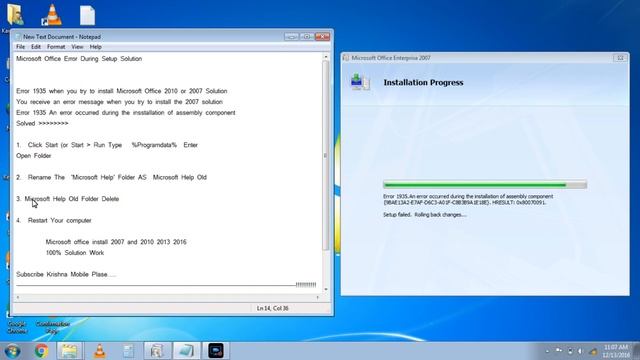640x360 pixels.
Task: Click the line 'You receive an error message'
Action: point(120,102)
